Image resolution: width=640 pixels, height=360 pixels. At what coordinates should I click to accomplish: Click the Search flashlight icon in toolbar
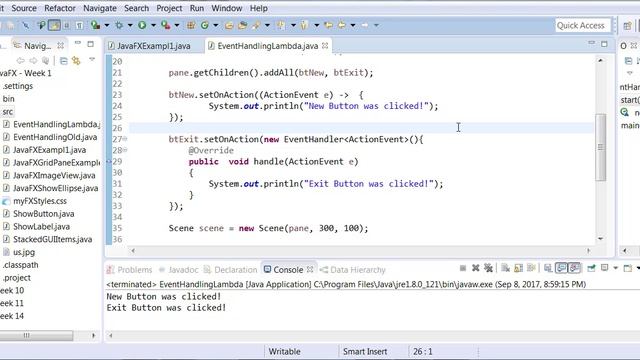(x=256, y=25)
